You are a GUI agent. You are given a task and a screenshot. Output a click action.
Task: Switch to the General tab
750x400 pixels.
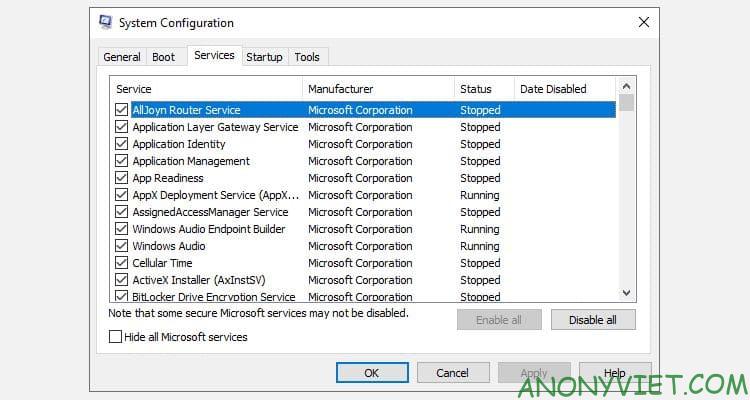[x=122, y=57]
